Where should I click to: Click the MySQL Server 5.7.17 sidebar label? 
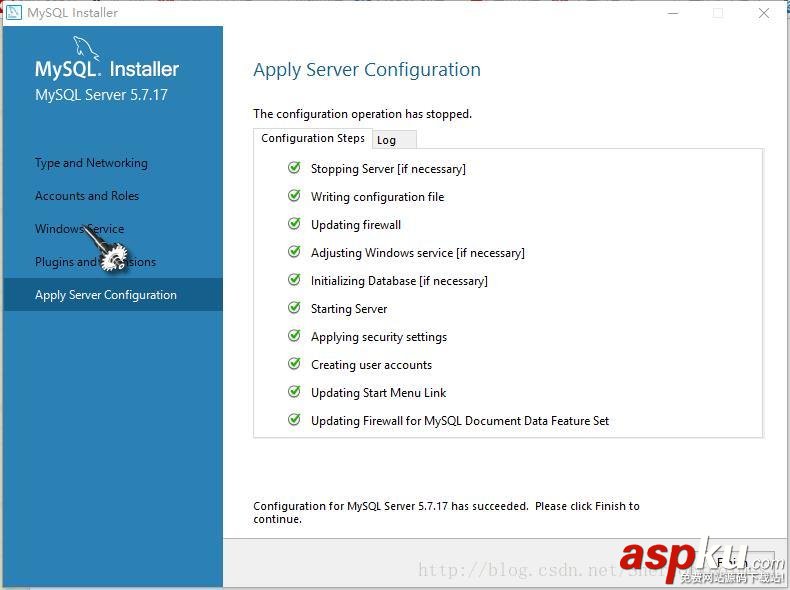[101, 95]
